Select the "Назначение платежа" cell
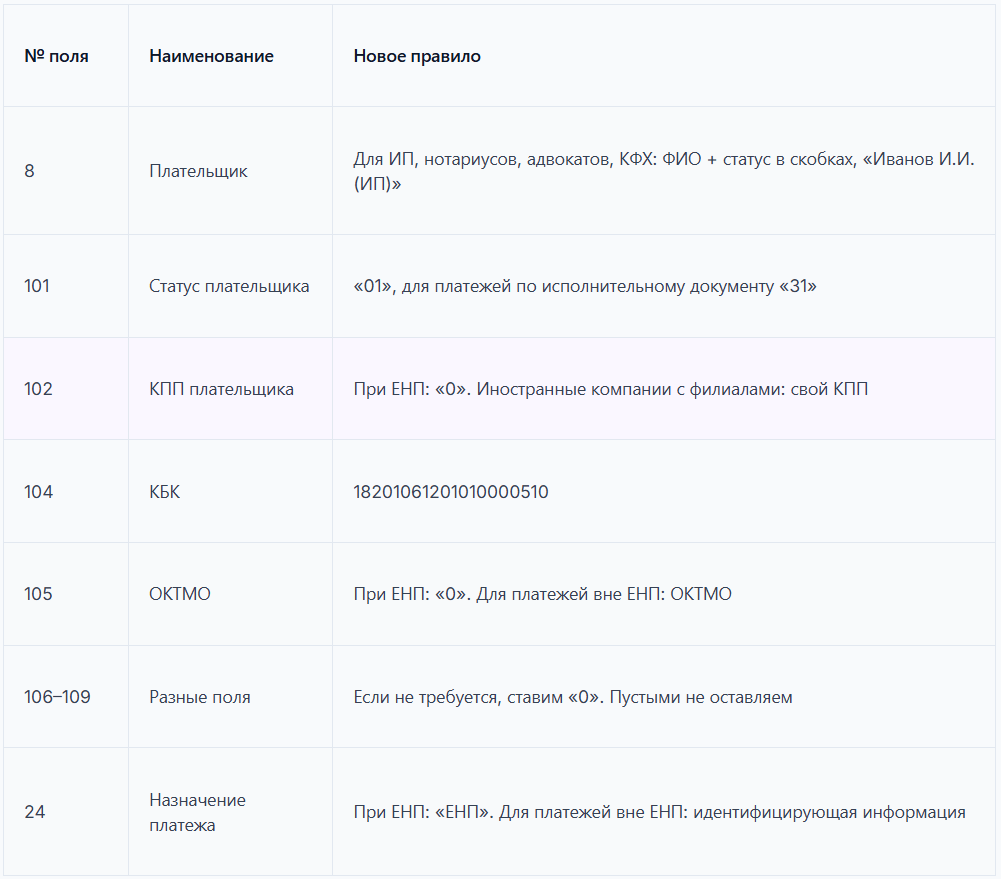This screenshot has height=879, width=1001. click(x=197, y=812)
